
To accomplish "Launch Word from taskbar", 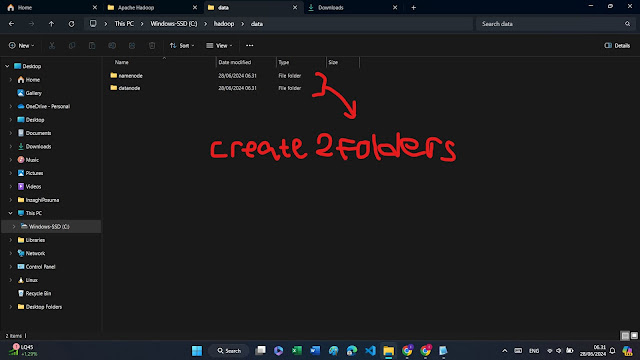I will click(315, 351).
